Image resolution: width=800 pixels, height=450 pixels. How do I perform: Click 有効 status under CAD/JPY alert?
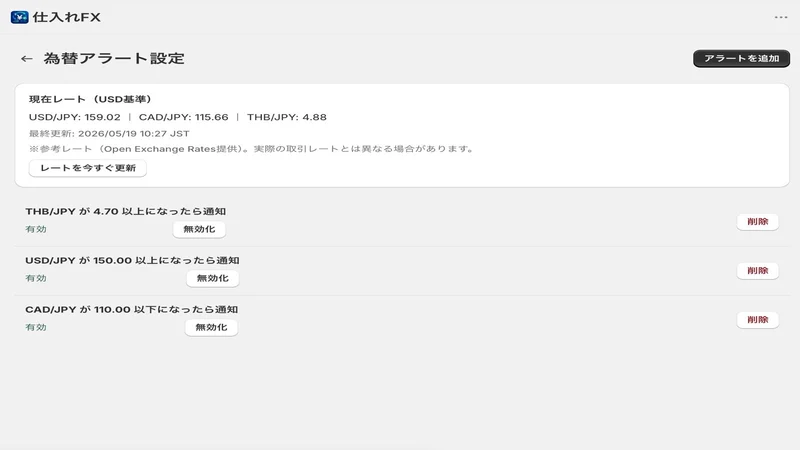coord(36,327)
